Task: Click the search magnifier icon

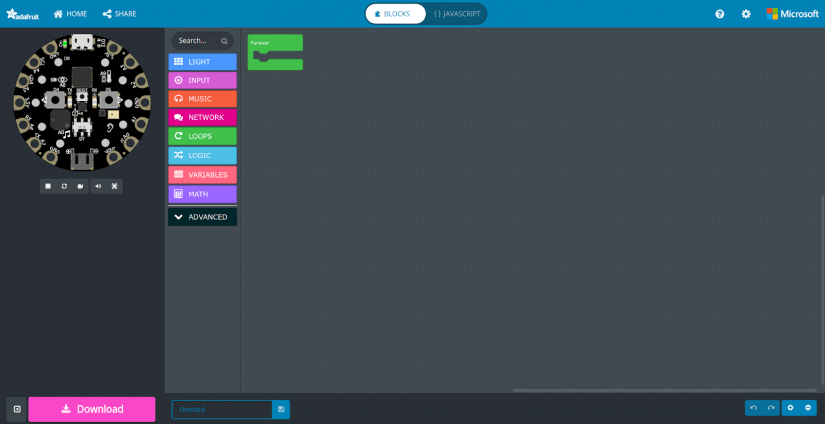Action: (224, 41)
